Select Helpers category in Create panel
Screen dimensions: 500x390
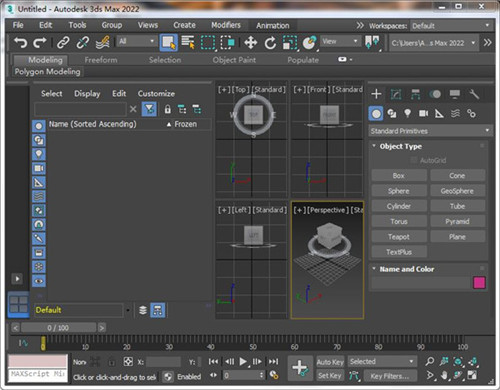click(x=439, y=114)
